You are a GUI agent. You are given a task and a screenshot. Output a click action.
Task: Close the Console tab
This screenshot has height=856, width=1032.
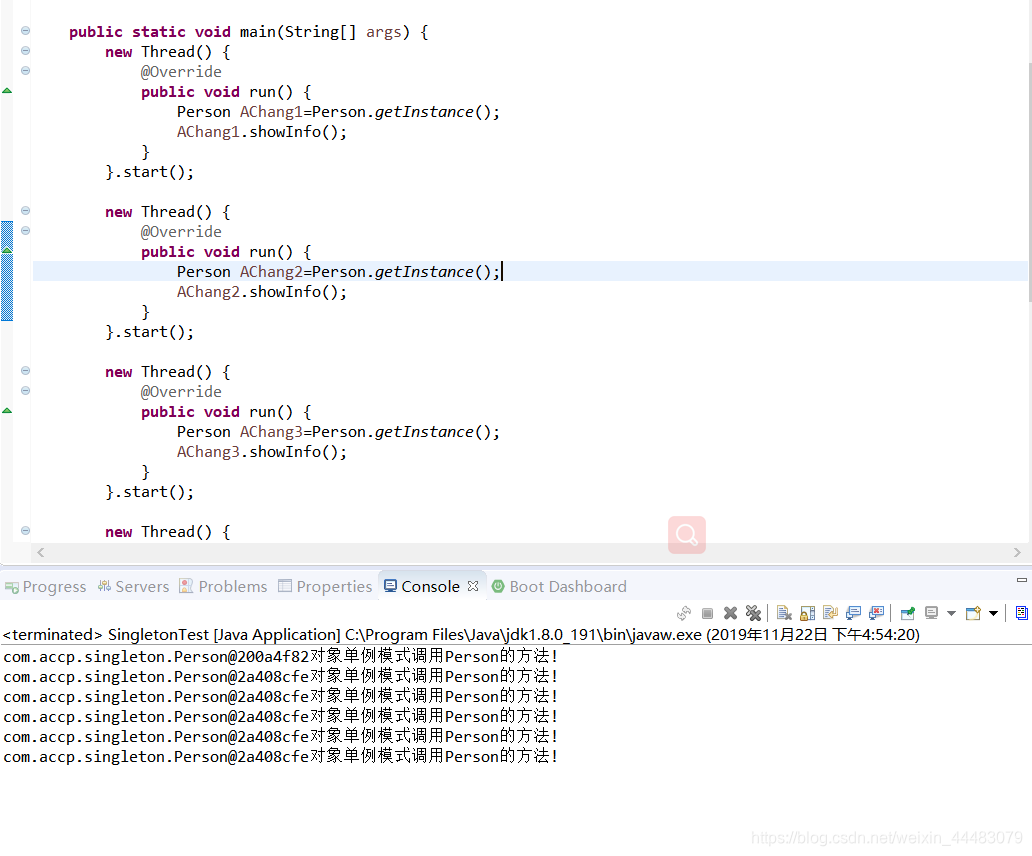(473, 586)
